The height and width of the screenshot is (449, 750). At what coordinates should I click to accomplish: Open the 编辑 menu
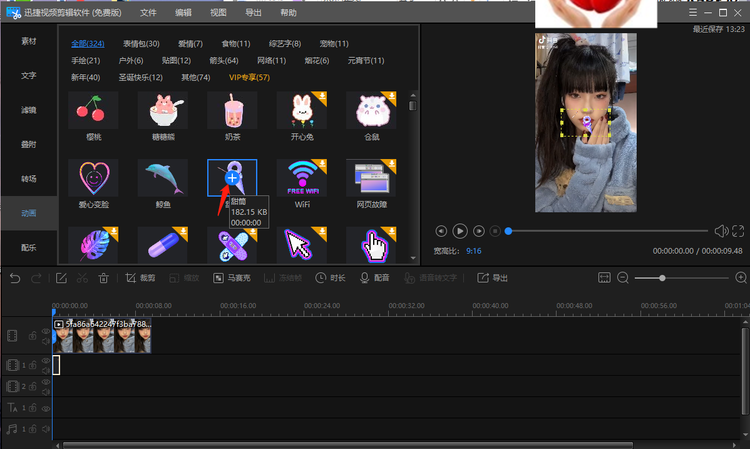pos(183,13)
